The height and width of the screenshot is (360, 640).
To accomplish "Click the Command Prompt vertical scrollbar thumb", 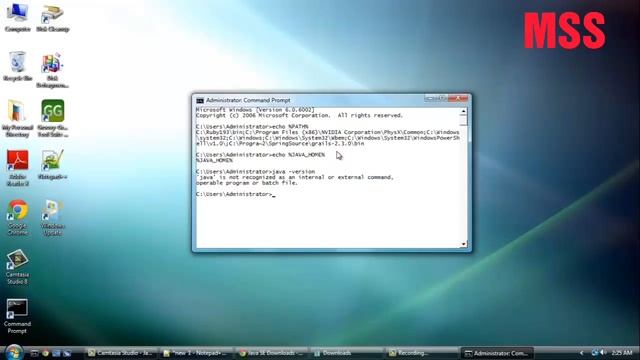I will coord(463,120).
